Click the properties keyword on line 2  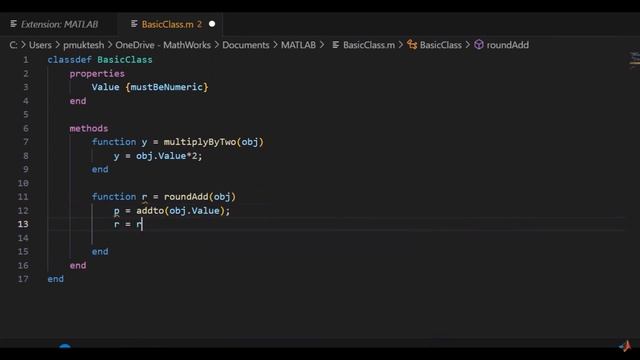pos(97,73)
